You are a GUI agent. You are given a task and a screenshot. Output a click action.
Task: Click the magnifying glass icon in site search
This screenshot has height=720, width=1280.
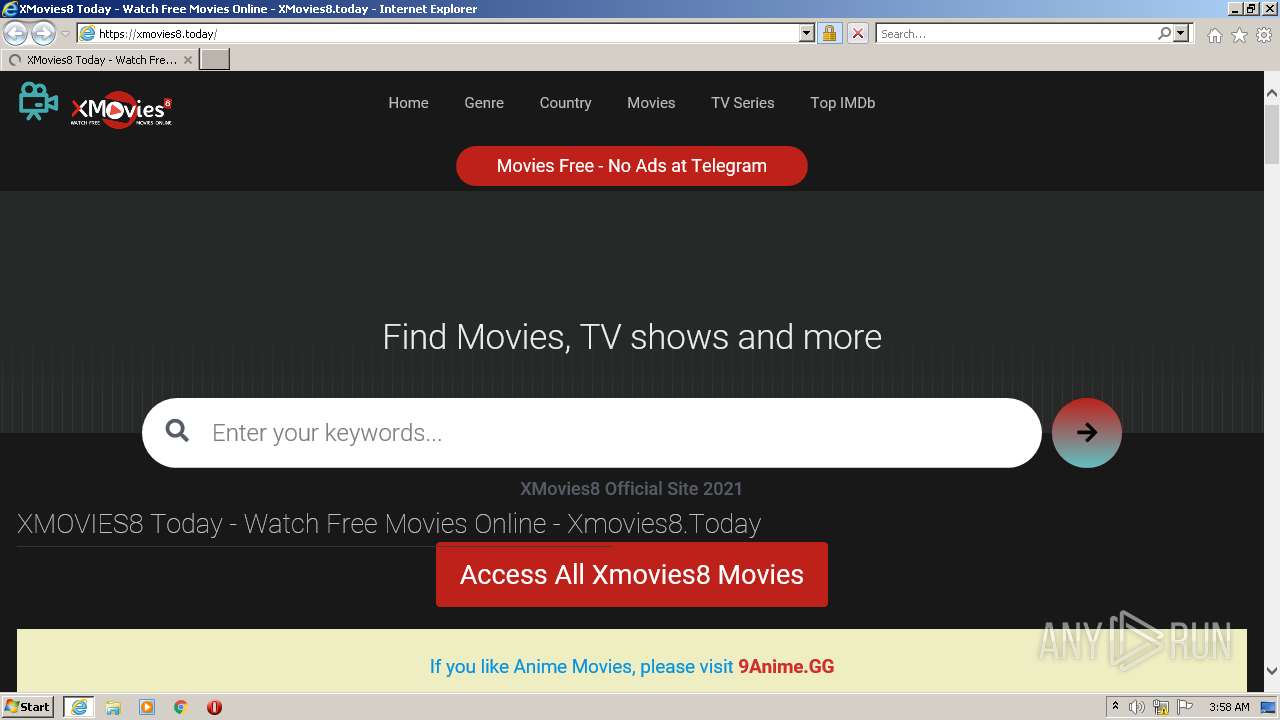point(177,431)
